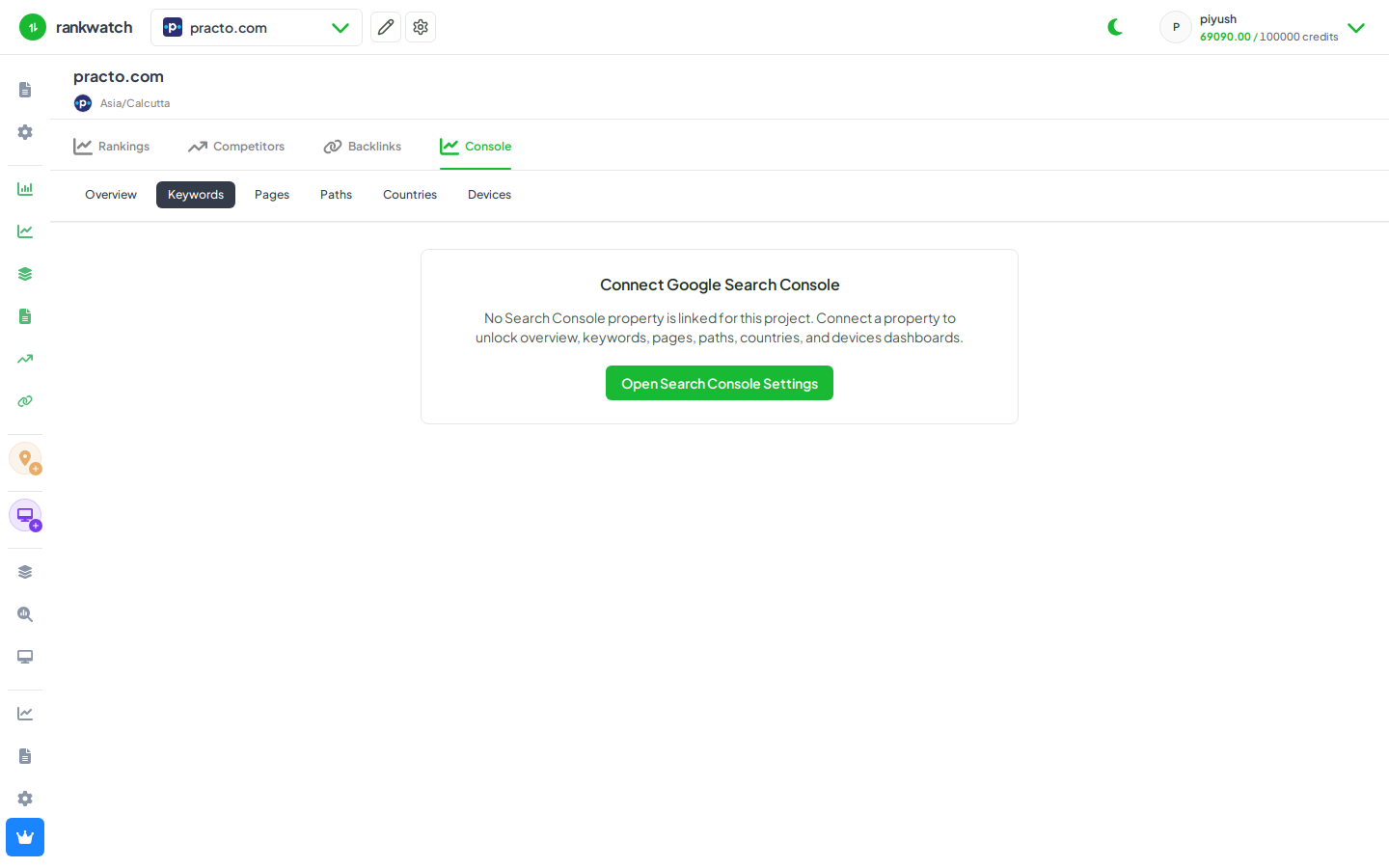Go to the Overview sub-tab
Image resolution: width=1389 pixels, height=868 pixels.
pos(111,195)
